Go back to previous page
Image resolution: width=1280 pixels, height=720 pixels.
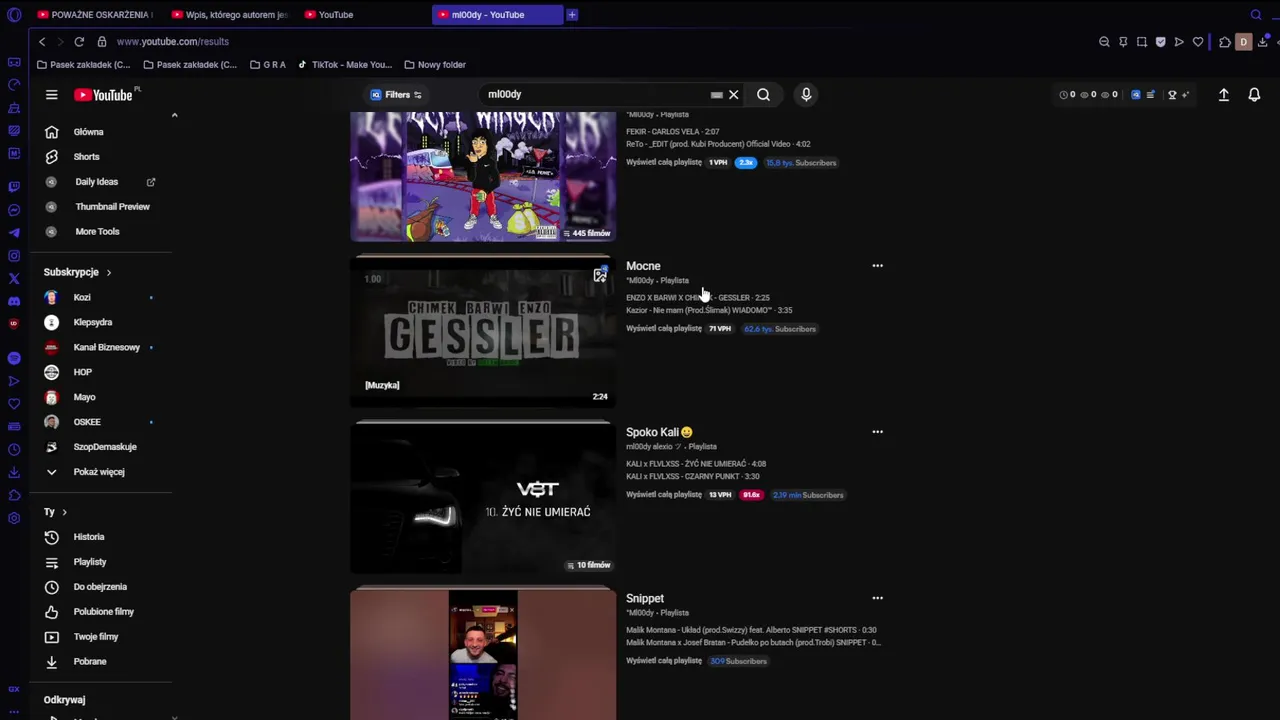(x=42, y=42)
